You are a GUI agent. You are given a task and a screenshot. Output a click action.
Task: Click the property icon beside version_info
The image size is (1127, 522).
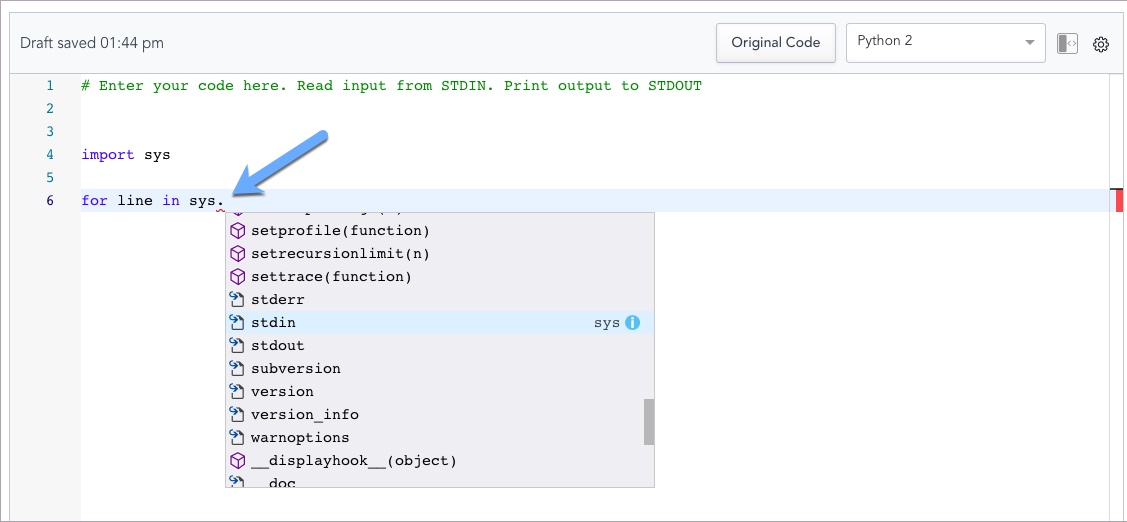click(x=237, y=415)
